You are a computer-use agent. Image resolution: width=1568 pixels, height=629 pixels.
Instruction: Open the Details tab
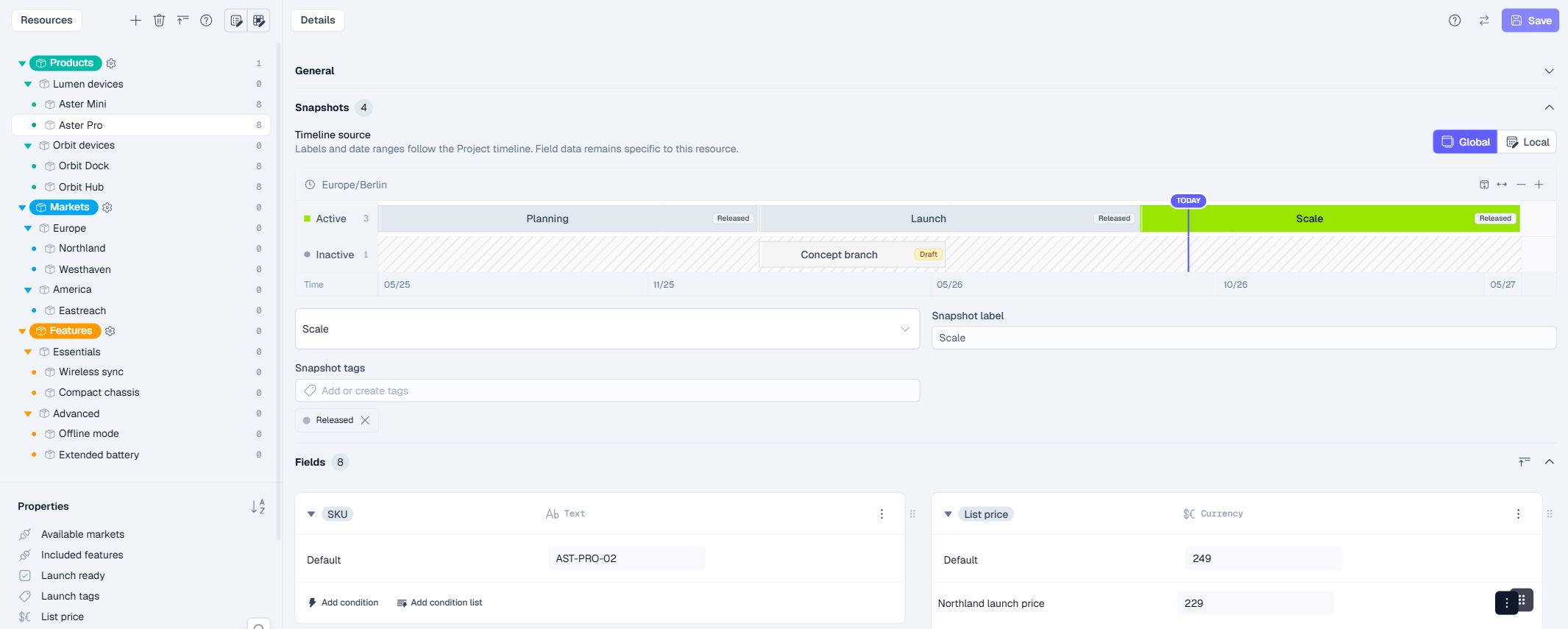[x=318, y=20]
